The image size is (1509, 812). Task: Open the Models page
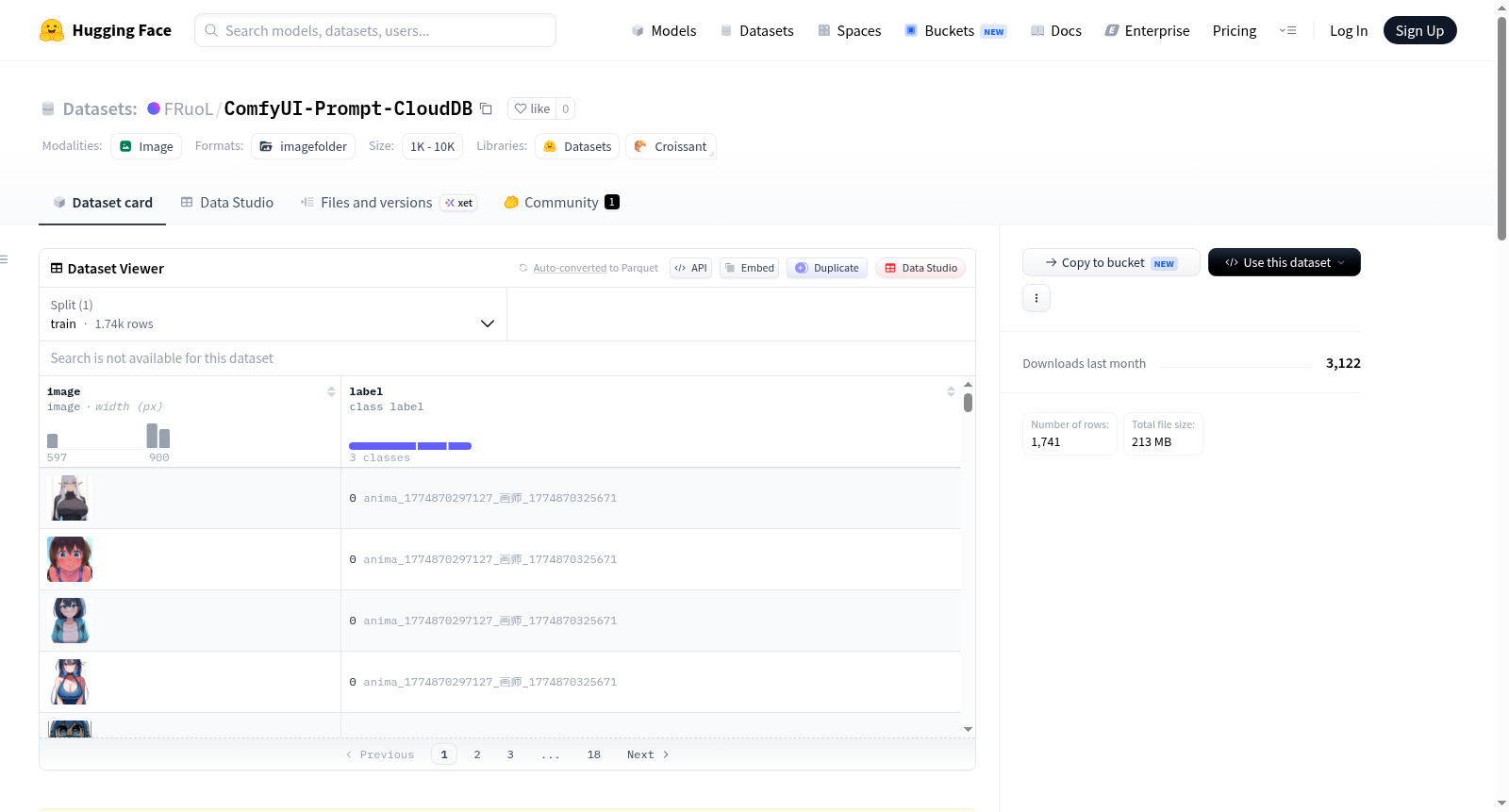[x=664, y=31]
